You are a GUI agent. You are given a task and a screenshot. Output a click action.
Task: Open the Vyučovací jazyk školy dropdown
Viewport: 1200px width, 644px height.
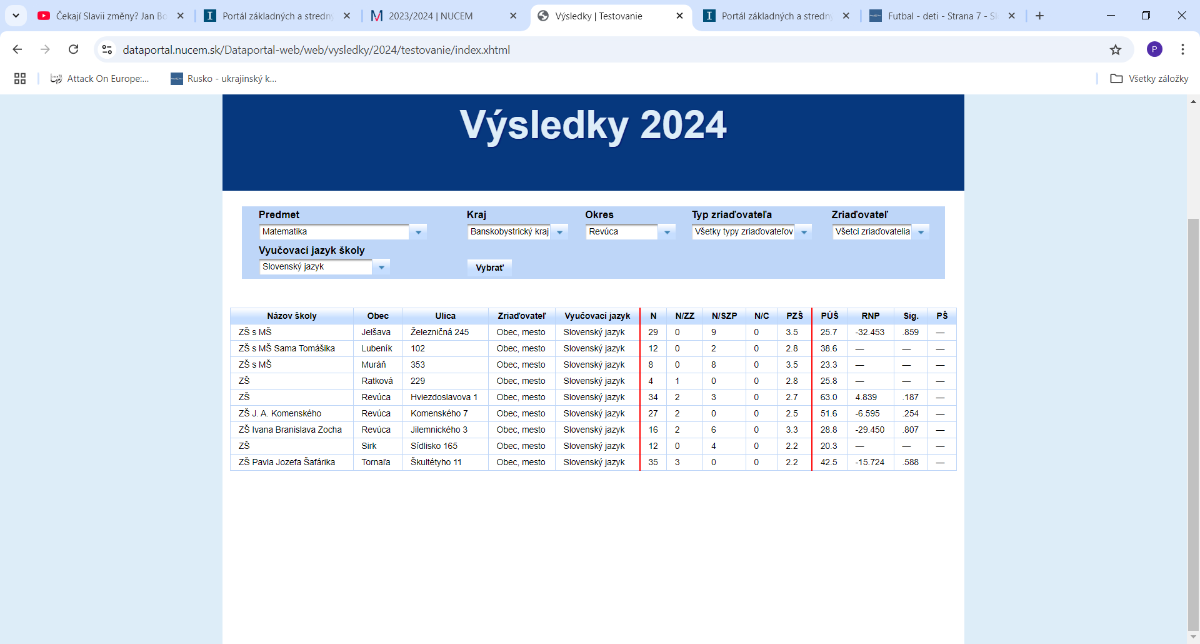(x=381, y=267)
